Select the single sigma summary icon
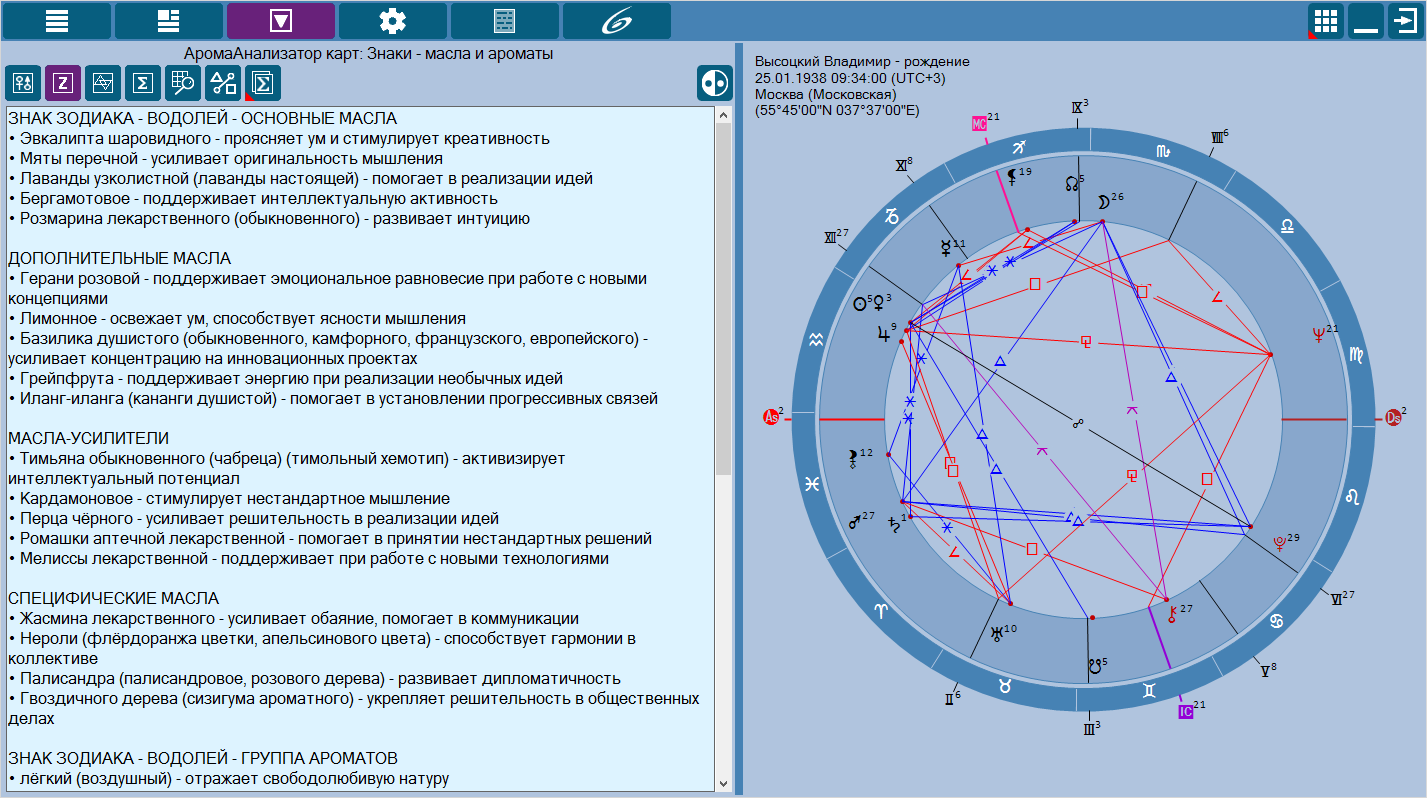The width and height of the screenshot is (1427, 798). (143, 84)
